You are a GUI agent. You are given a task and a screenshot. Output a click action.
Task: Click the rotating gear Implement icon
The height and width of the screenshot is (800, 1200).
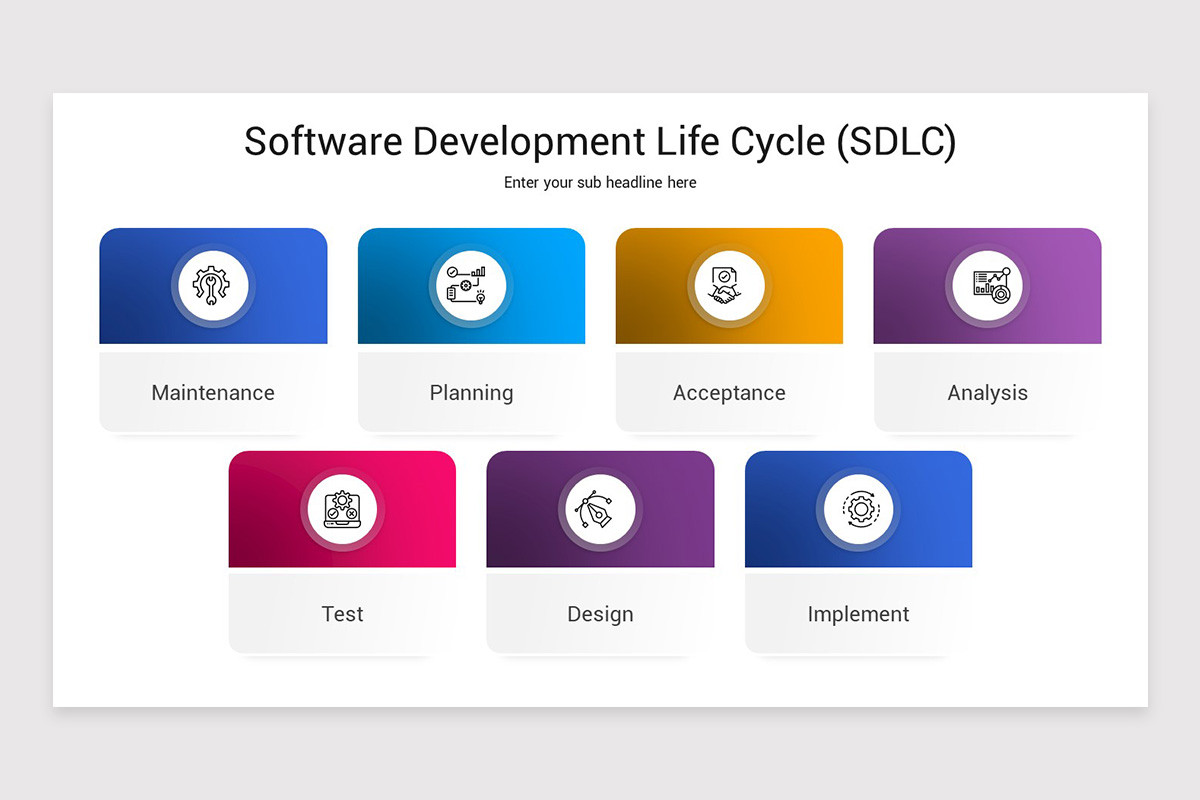pyautogui.click(x=858, y=508)
